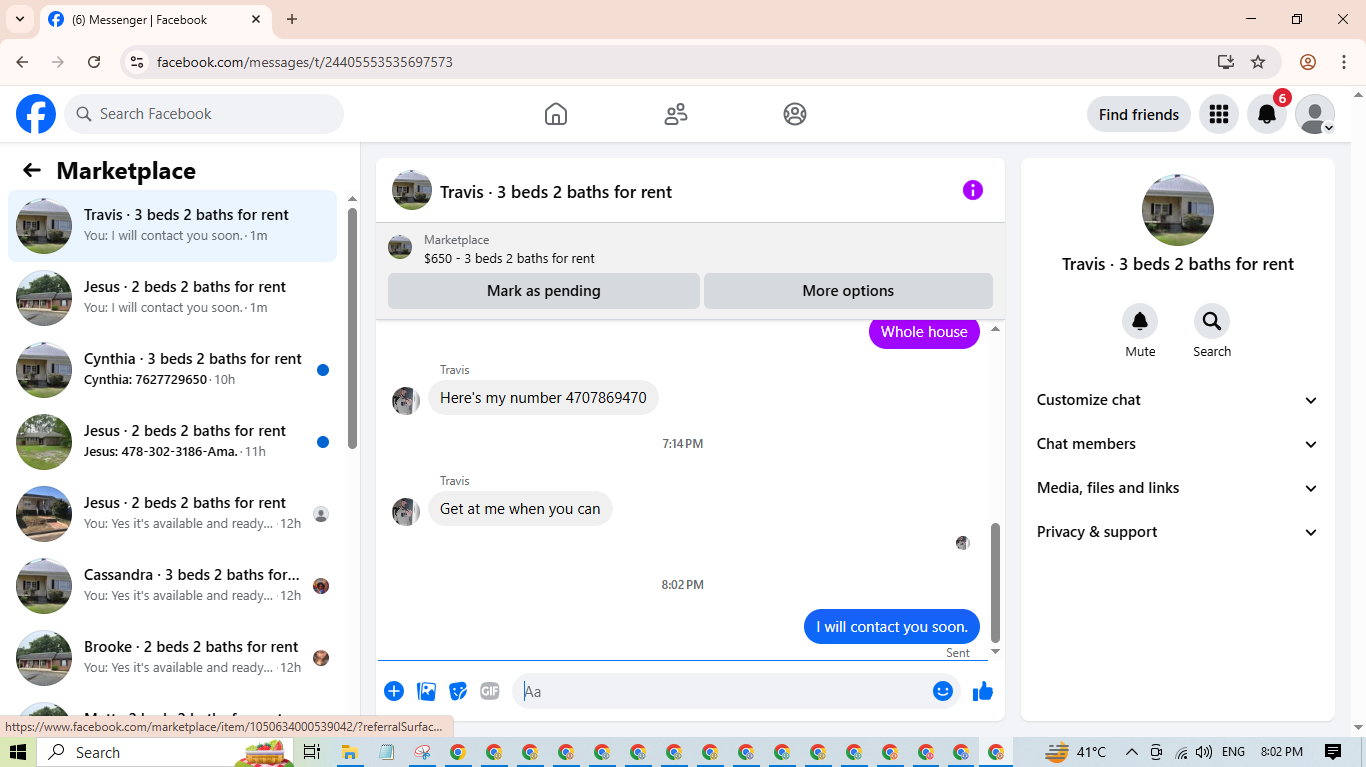Click Mark as pending button
Viewport: 1366px width, 767px height.
(544, 291)
